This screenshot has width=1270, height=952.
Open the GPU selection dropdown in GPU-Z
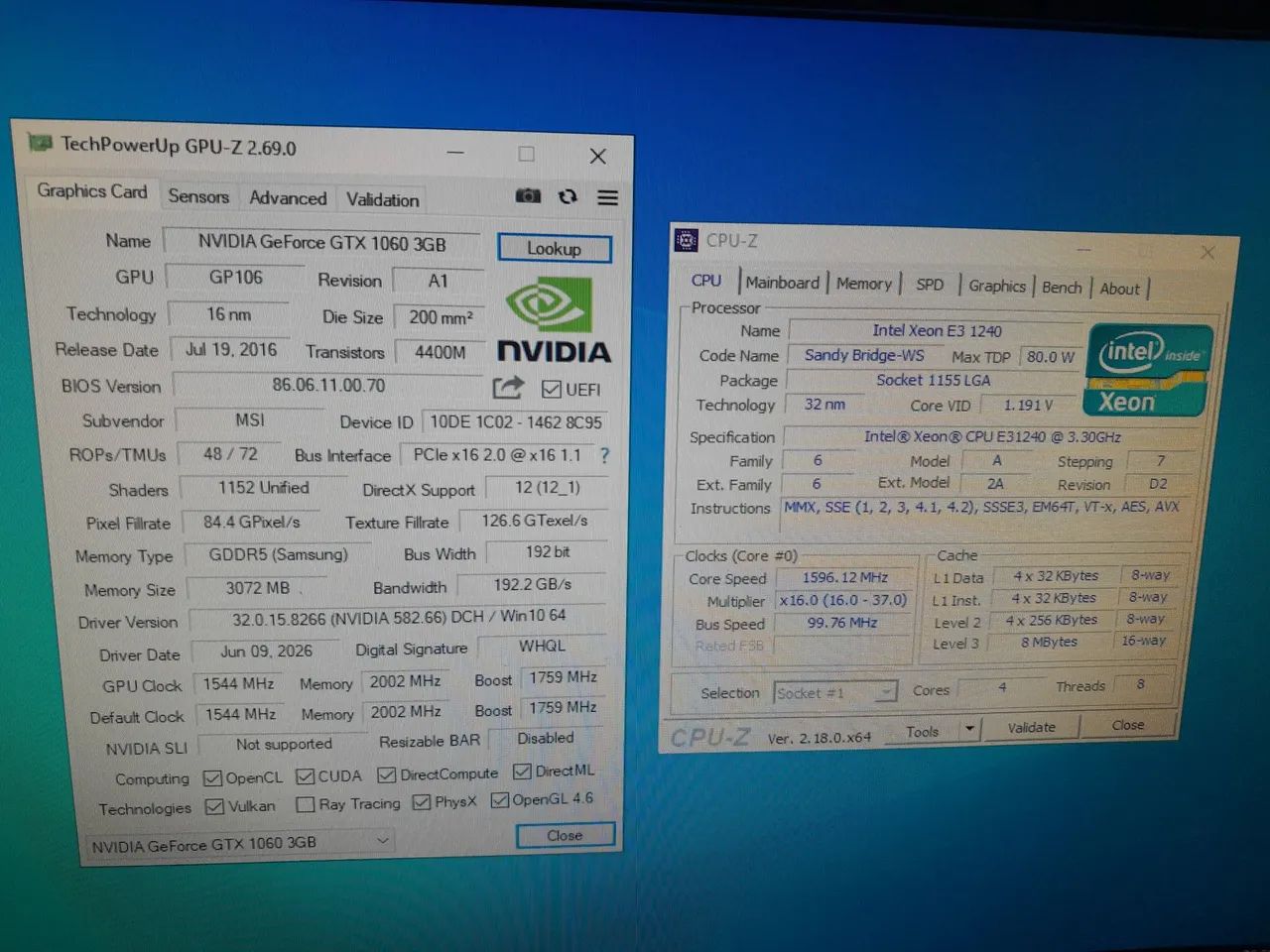pyautogui.click(x=238, y=844)
